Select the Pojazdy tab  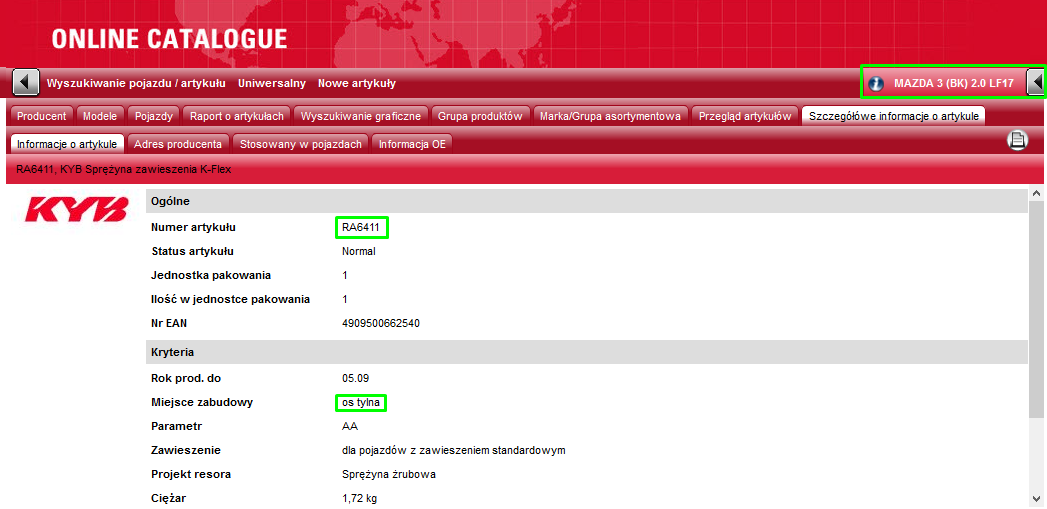point(154,116)
